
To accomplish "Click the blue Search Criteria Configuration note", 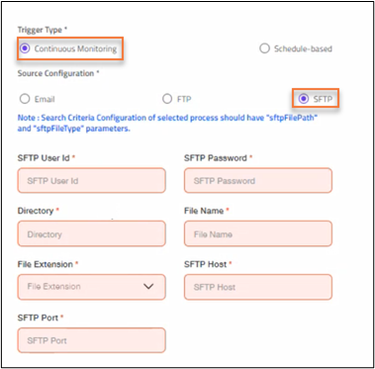I will pyautogui.click(x=167, y=123).
